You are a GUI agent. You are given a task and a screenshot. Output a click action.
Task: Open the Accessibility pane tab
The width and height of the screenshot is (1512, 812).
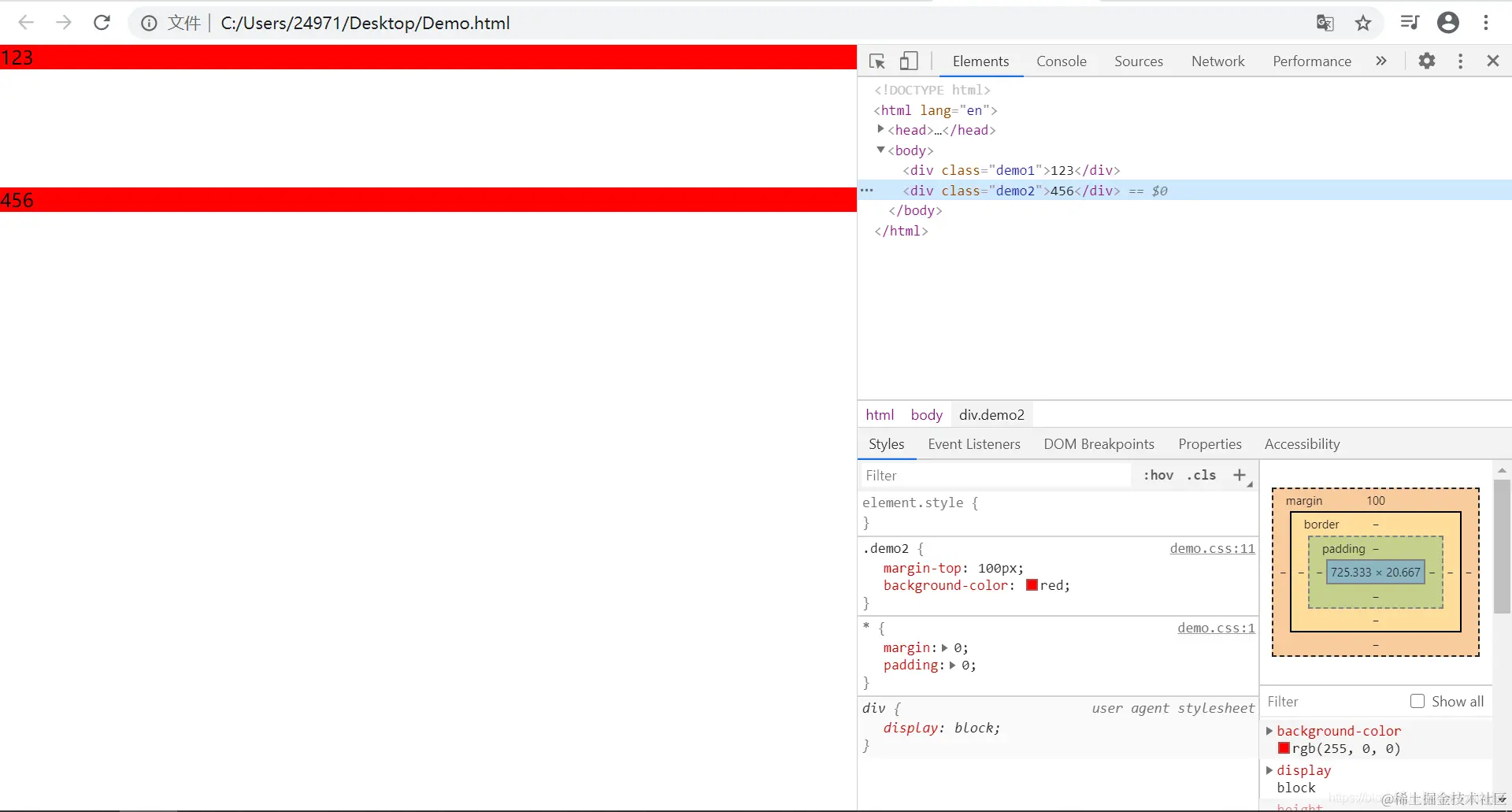(x=1303, y=444)
